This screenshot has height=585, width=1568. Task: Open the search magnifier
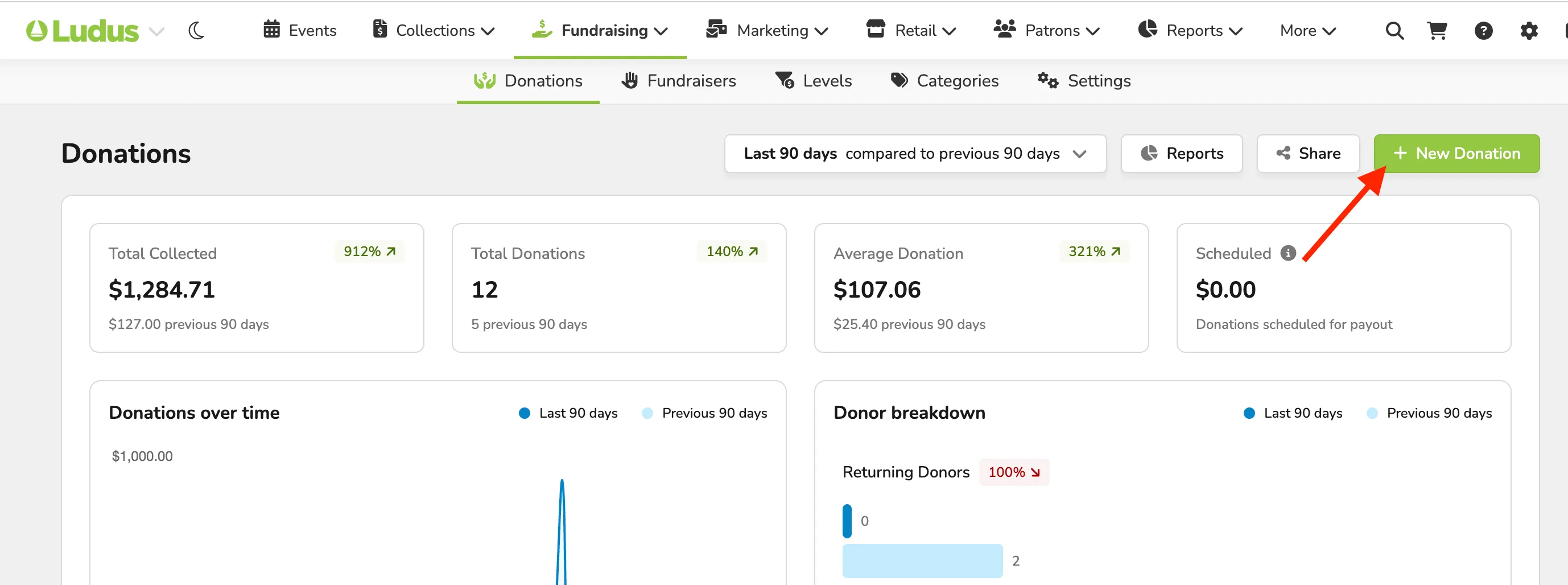click(x=1394, y=30)
